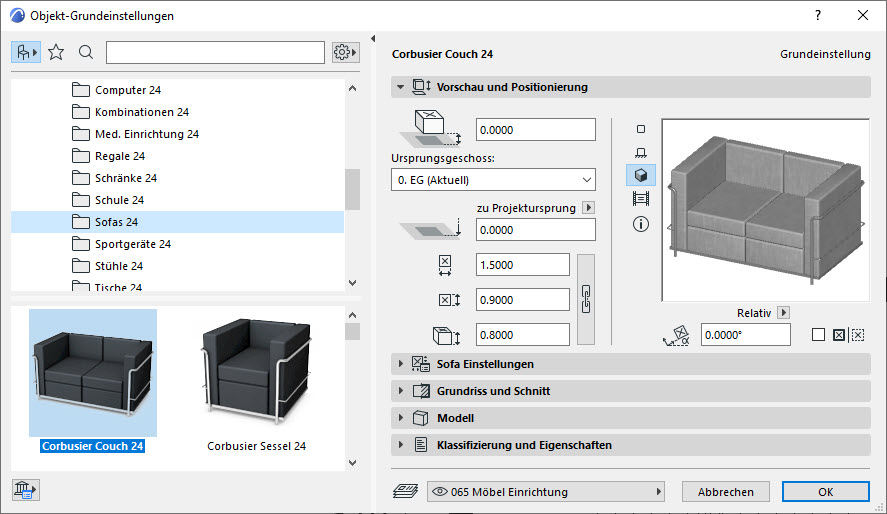
Task: Show object information with the info icon
Action: tap(641, 224)
